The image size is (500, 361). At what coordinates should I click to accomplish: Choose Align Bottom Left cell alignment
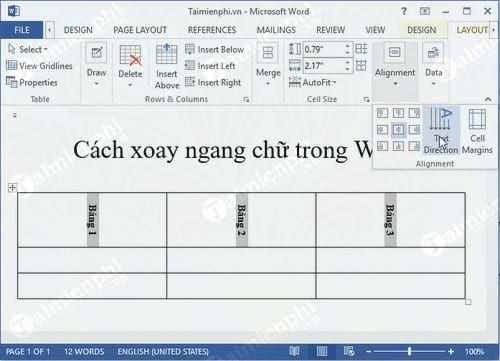[382, 146]
